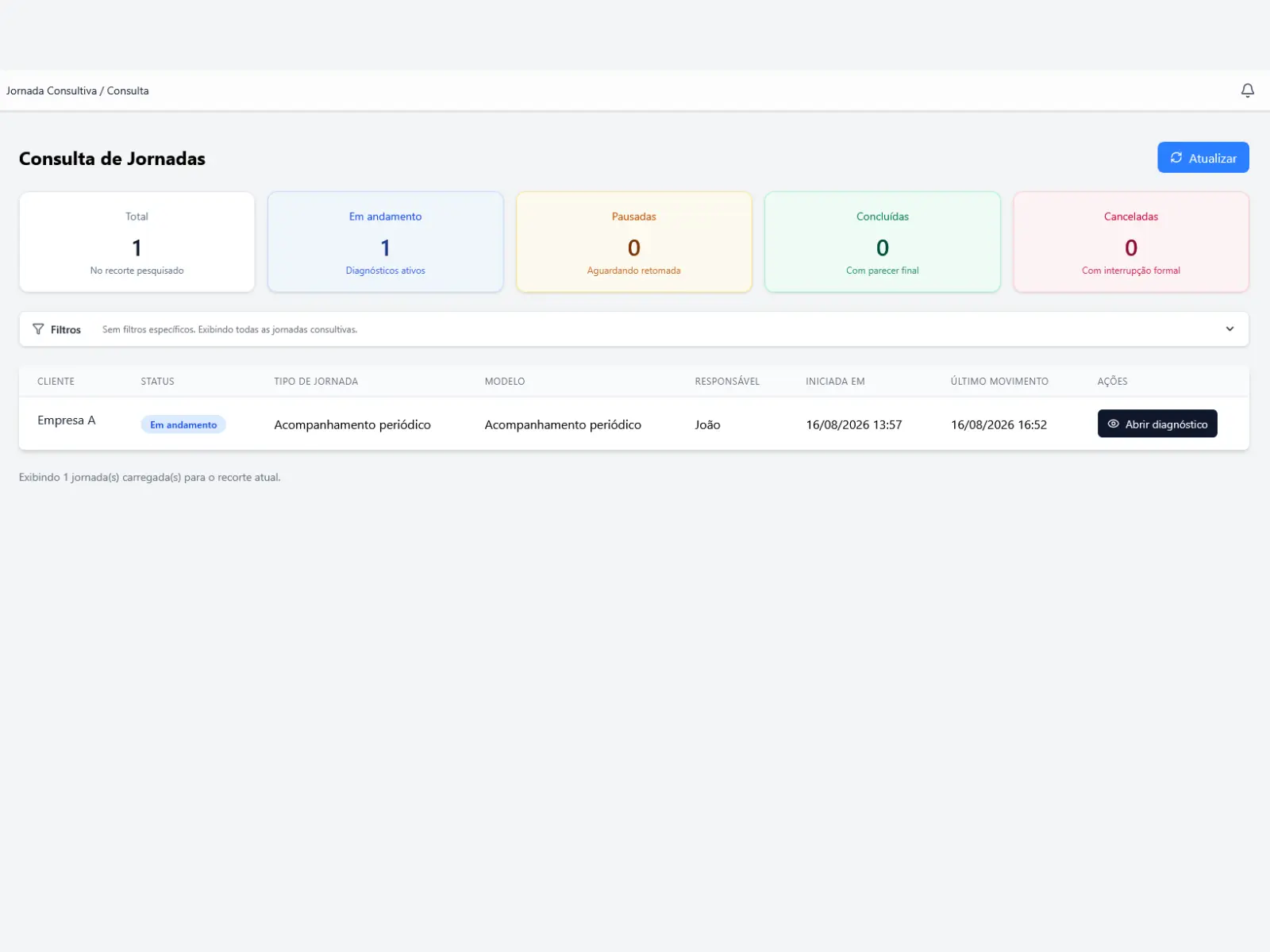
Task: Click the last movement 16/08/2026 16:52
Action: 999,424
